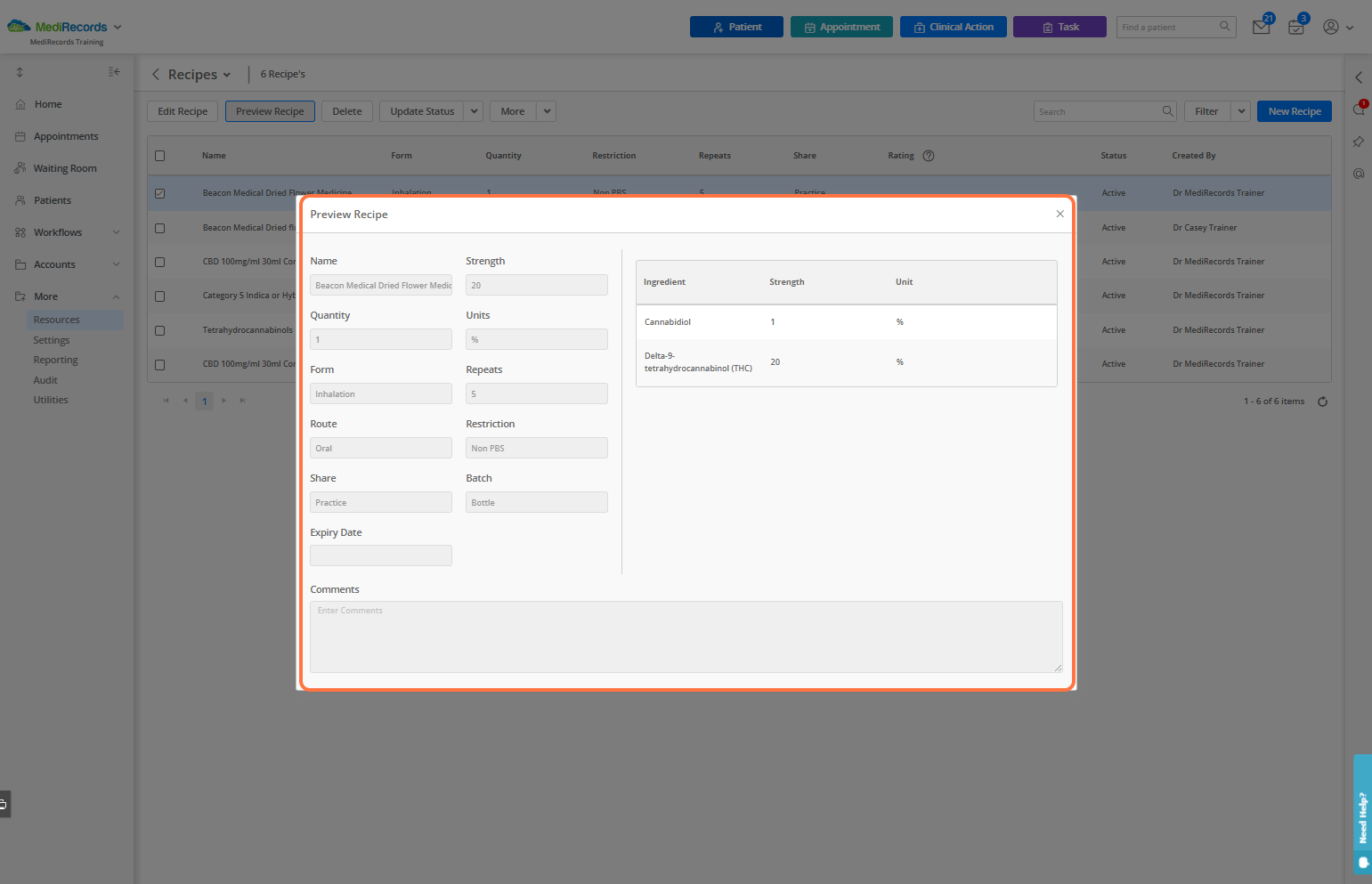Toggle the select-all recipes checkbox
Viewport: 1372px width, 884px height.
[160, 156]
